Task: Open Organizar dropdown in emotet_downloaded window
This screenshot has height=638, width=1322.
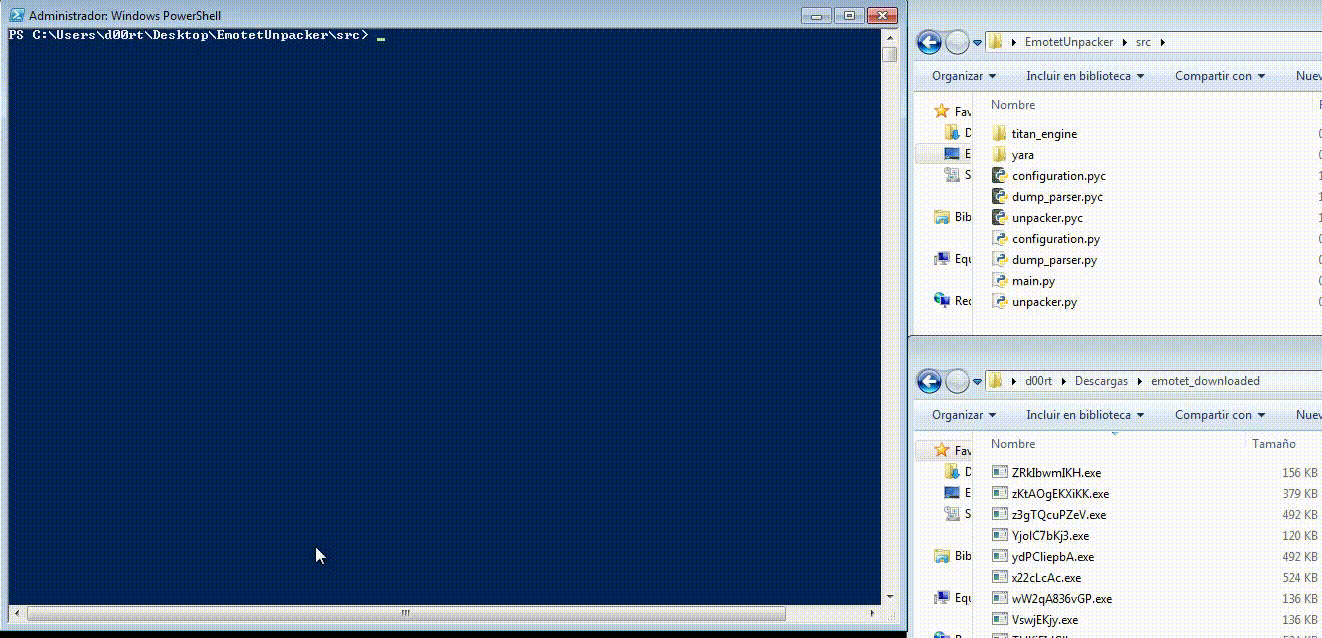Action: [964, 415]
